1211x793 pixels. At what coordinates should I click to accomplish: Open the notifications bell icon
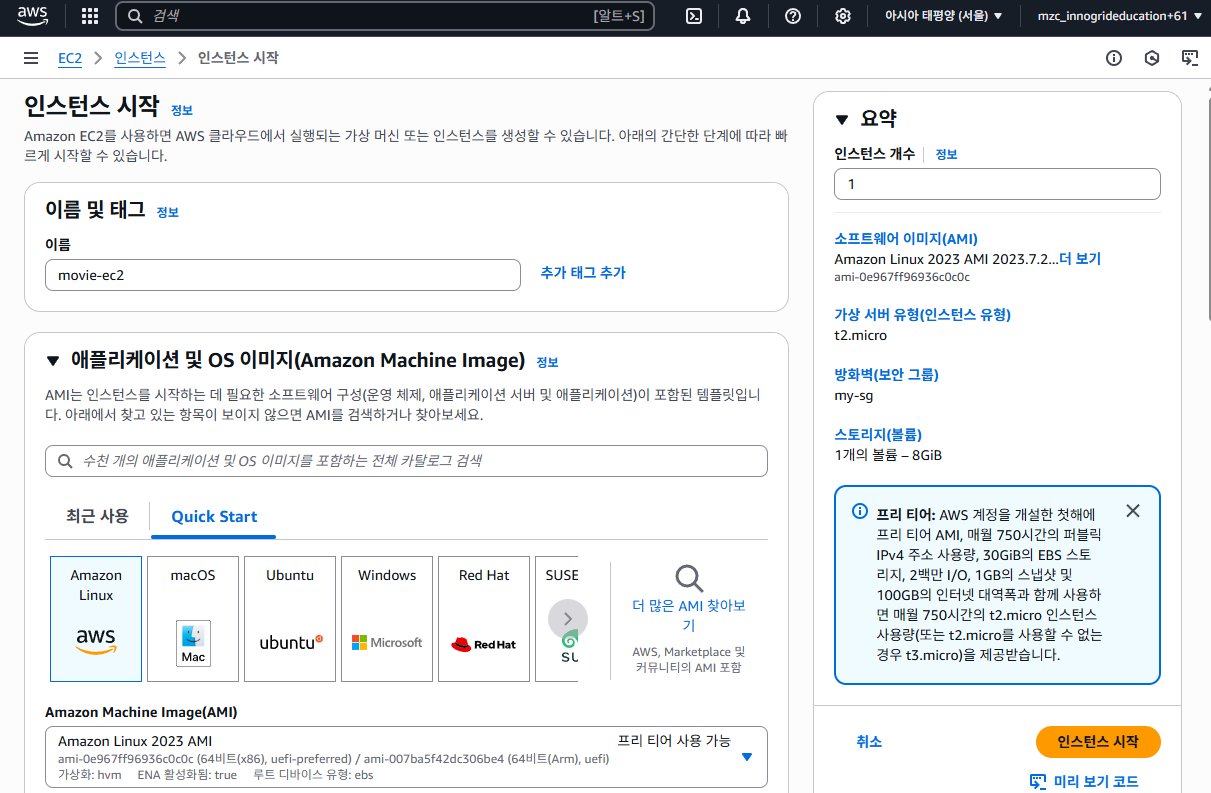pyautogui.click(x=743, y=16)
